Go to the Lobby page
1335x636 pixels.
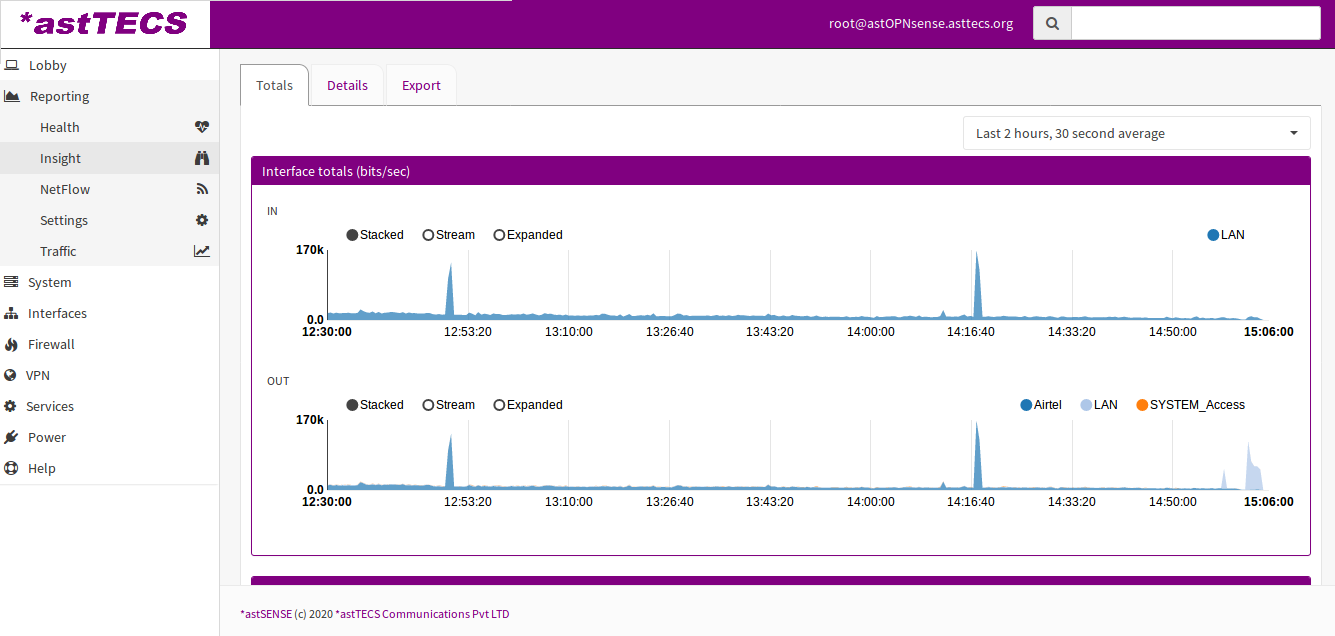tap(47, 65)
